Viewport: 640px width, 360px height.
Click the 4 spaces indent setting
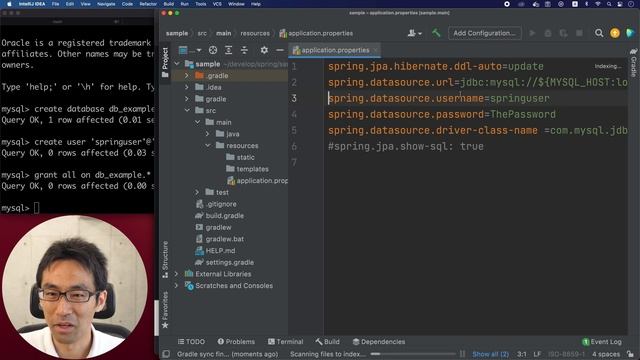[x=606, y=354]
